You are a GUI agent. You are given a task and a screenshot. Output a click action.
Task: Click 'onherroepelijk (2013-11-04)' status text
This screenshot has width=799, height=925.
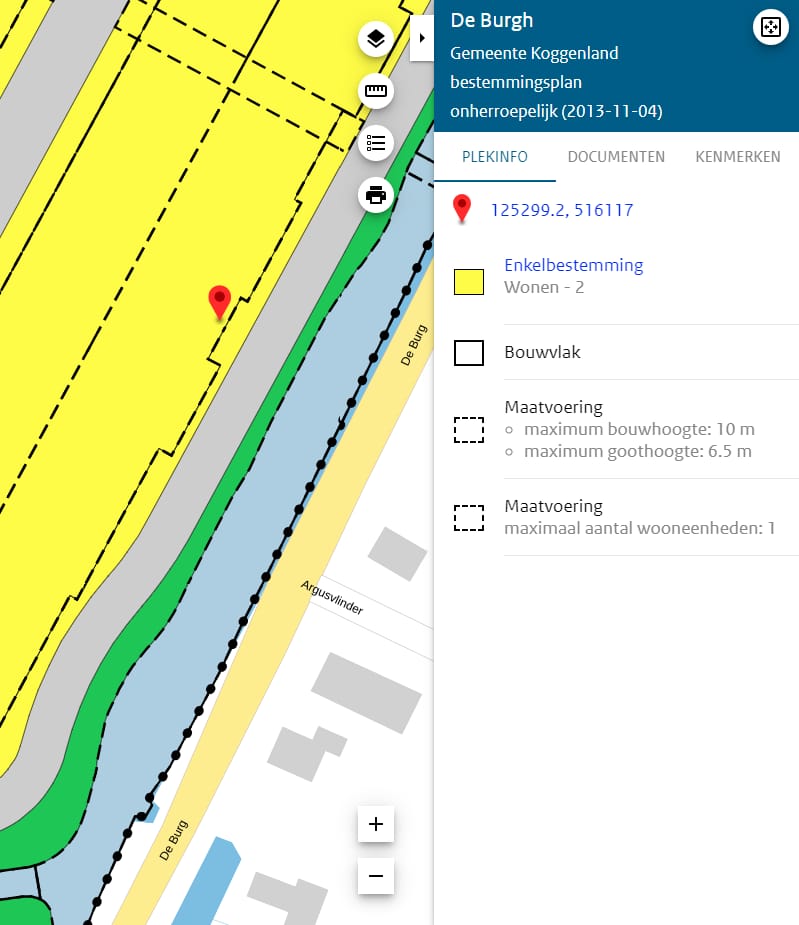point(556,111)
